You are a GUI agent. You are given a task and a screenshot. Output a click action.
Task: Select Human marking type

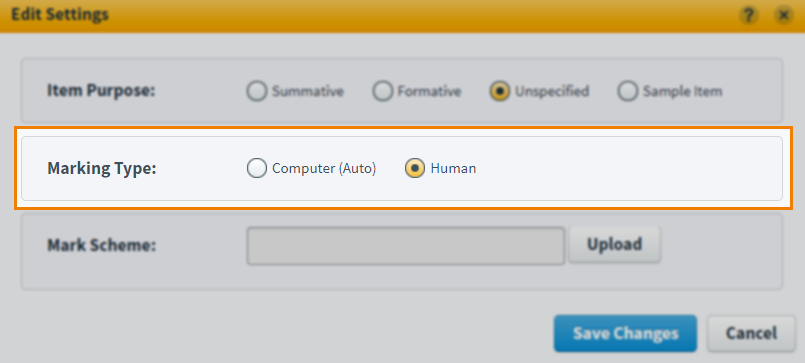[415, 168]
